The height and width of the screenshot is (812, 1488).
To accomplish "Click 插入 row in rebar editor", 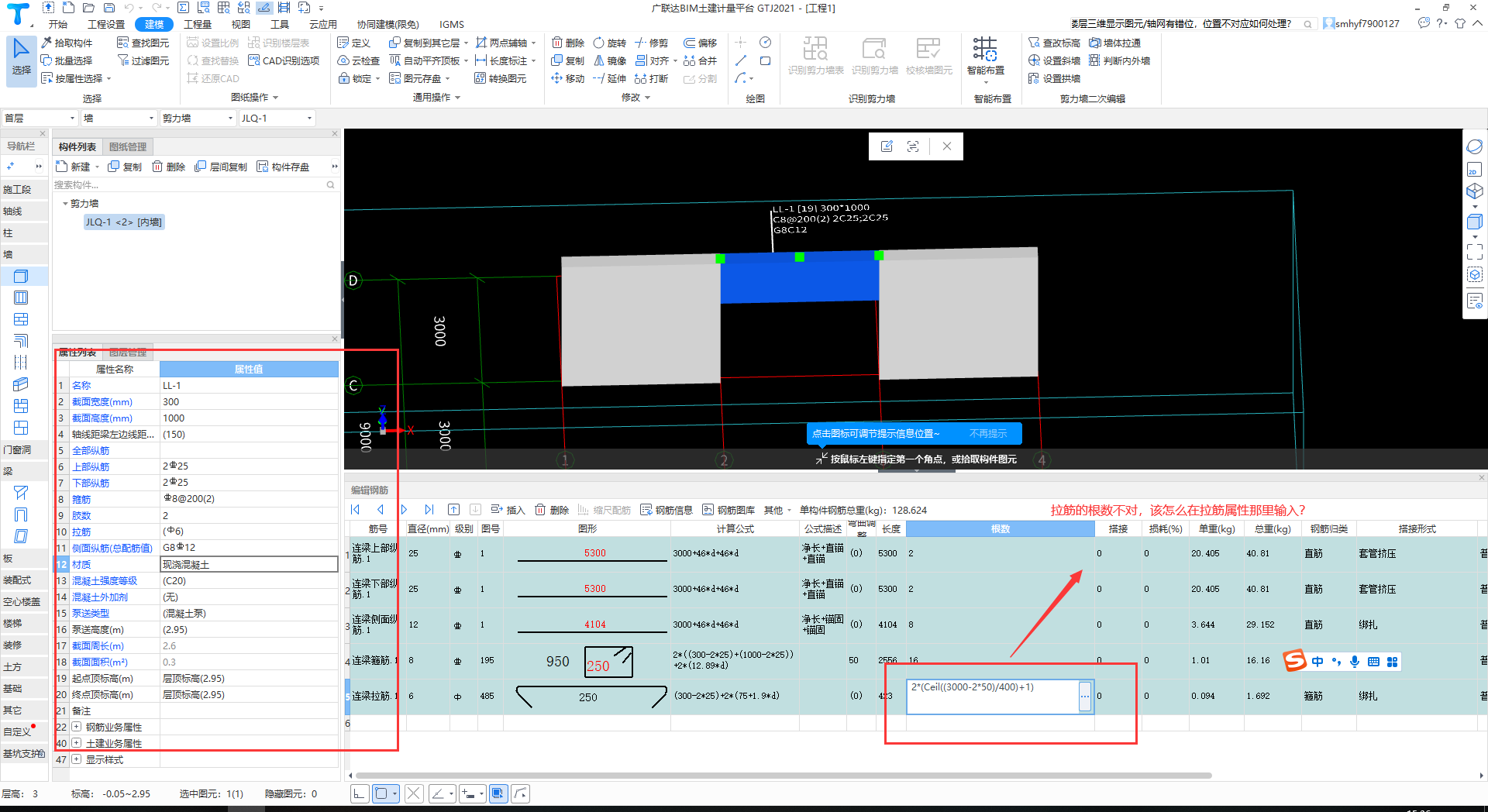I will click(508, 510).
